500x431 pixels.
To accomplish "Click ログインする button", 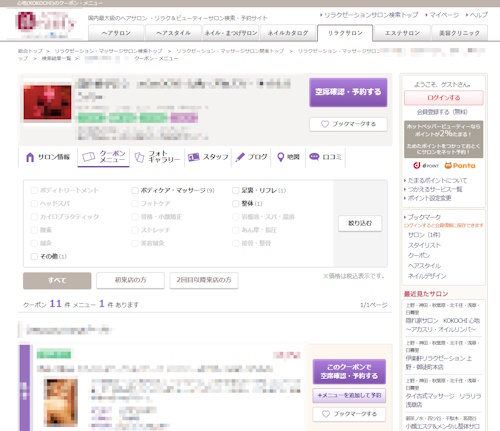I will click(443, 98).
